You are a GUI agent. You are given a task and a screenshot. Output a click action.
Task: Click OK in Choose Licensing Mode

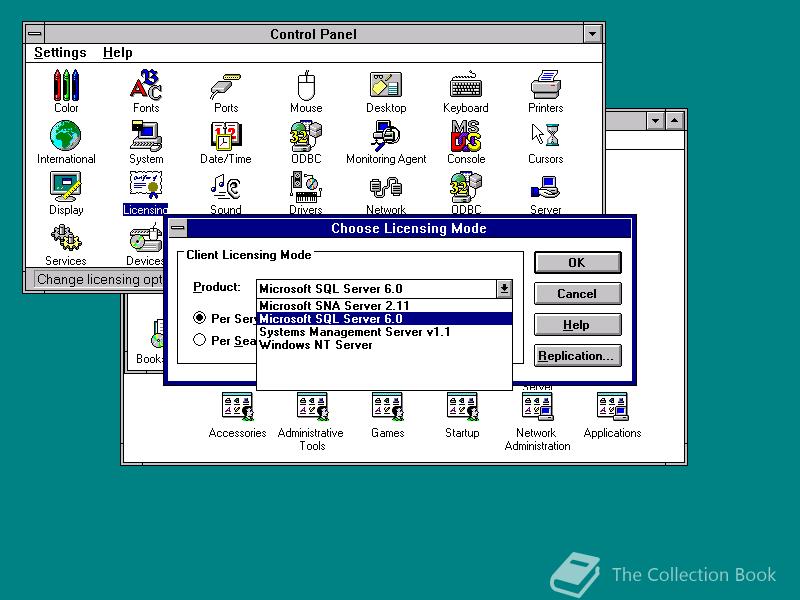[x=578, y=262]
